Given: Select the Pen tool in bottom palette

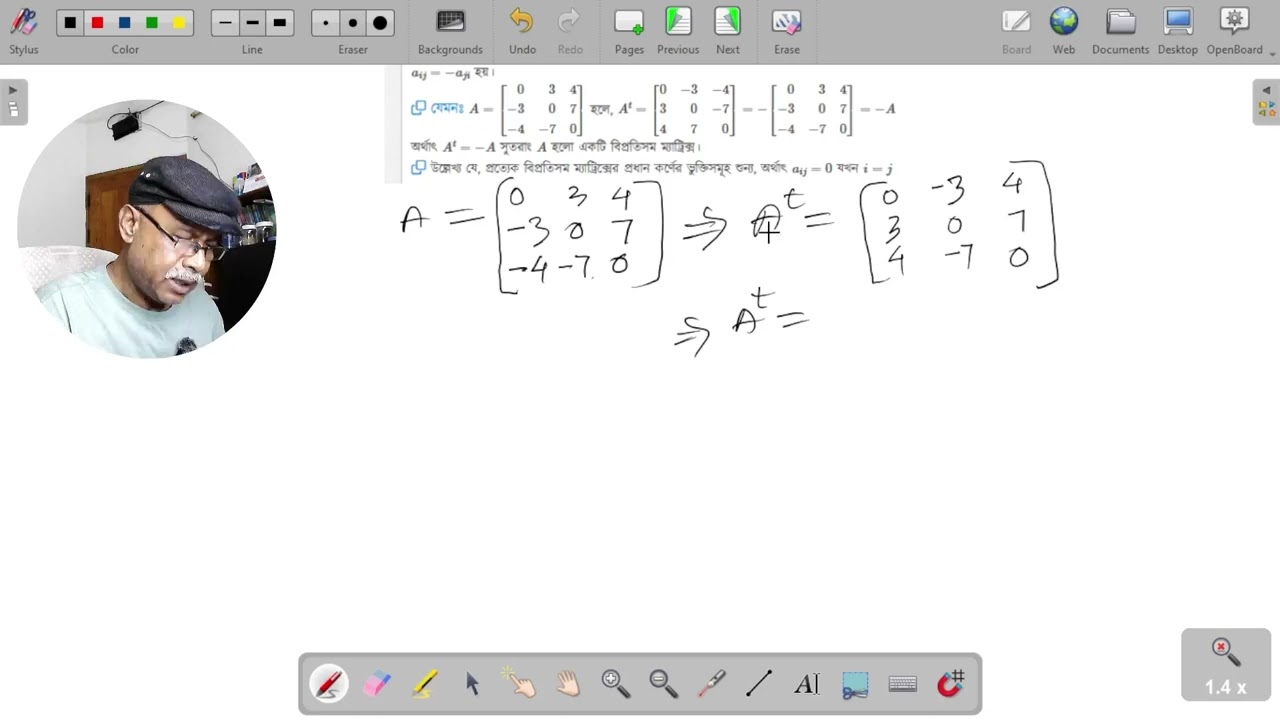Looking at the screenshot, I should coord(329,684).
